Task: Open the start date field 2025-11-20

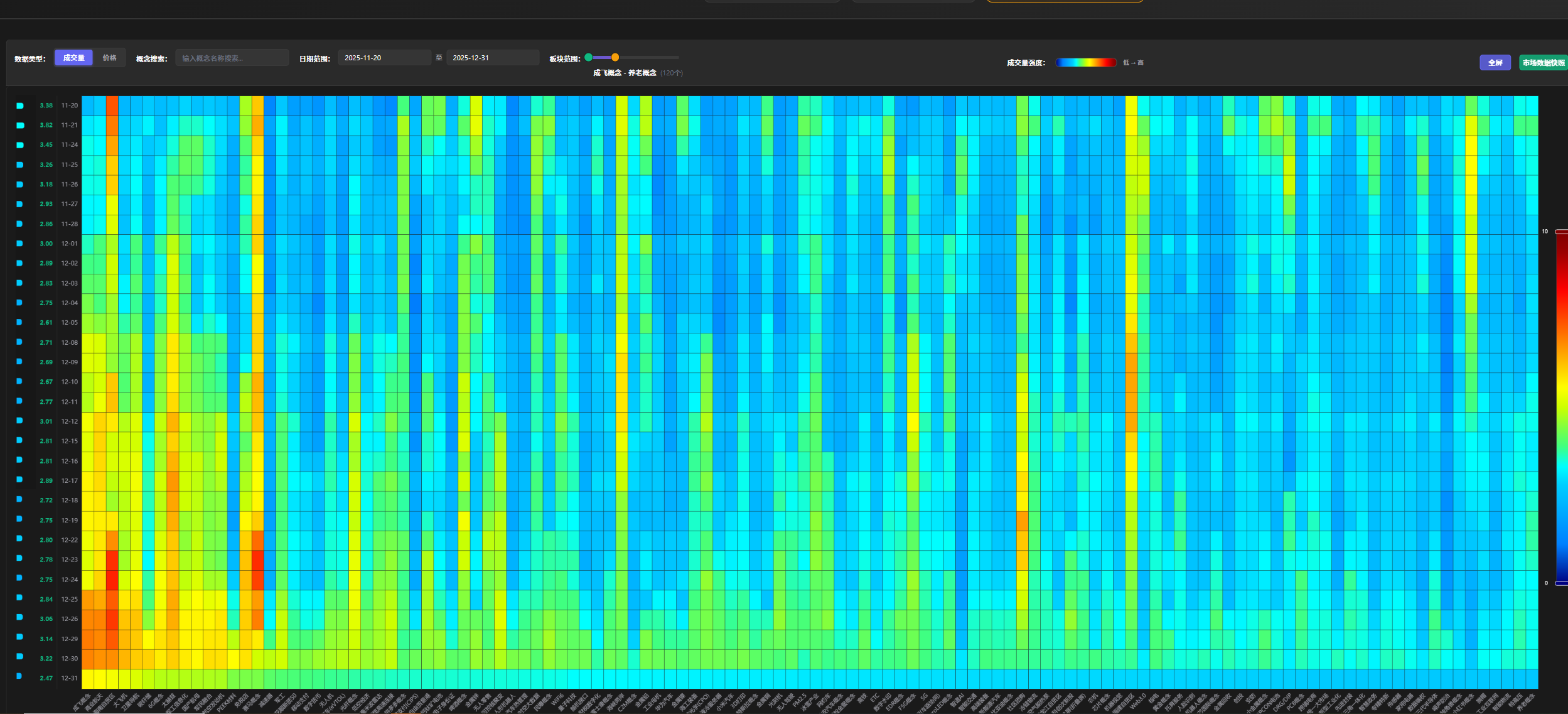Action: [x=384, y=58]
